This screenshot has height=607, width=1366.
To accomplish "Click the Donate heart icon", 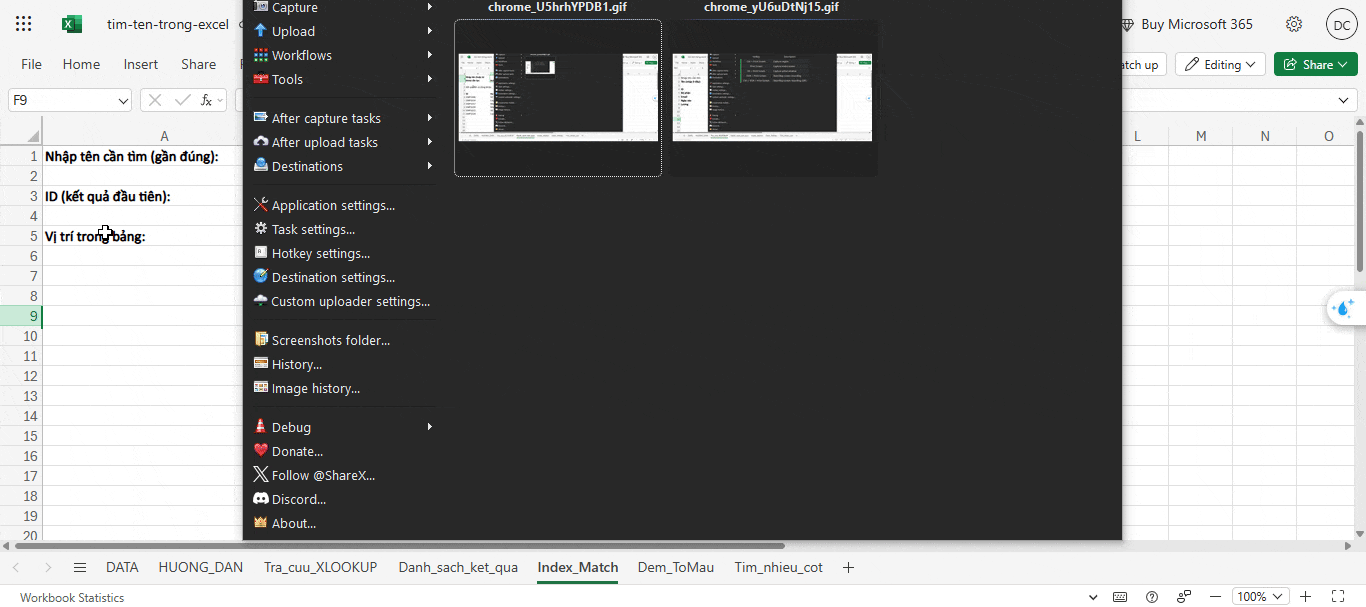I will pos(261,451).
